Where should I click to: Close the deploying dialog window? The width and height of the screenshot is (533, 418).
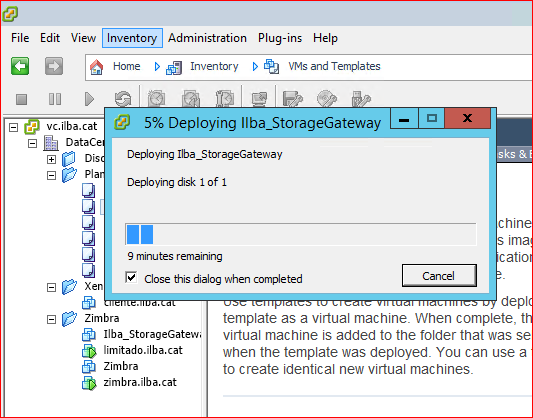(x=468, y=119)
